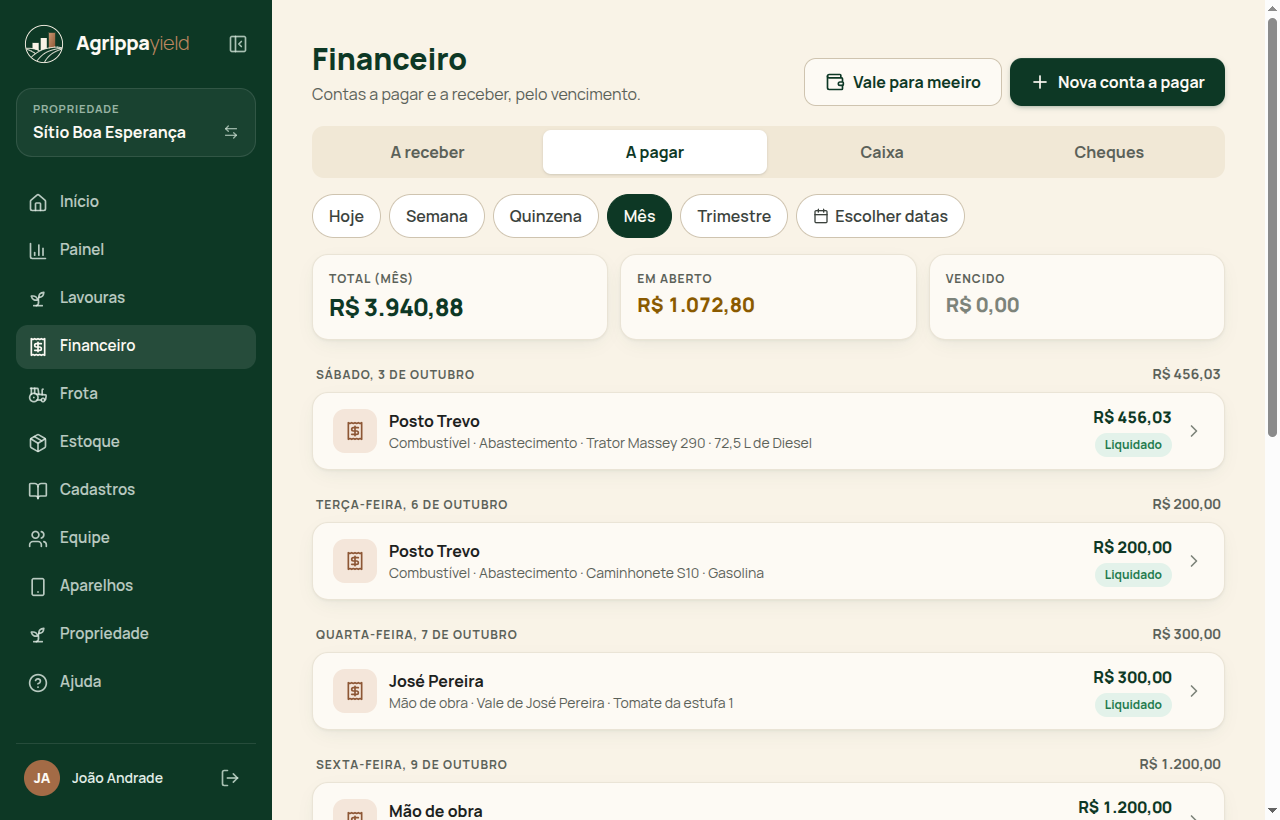
Task: Click the plus icon in Nova conta a pagar
Action: click(1040, 82)
